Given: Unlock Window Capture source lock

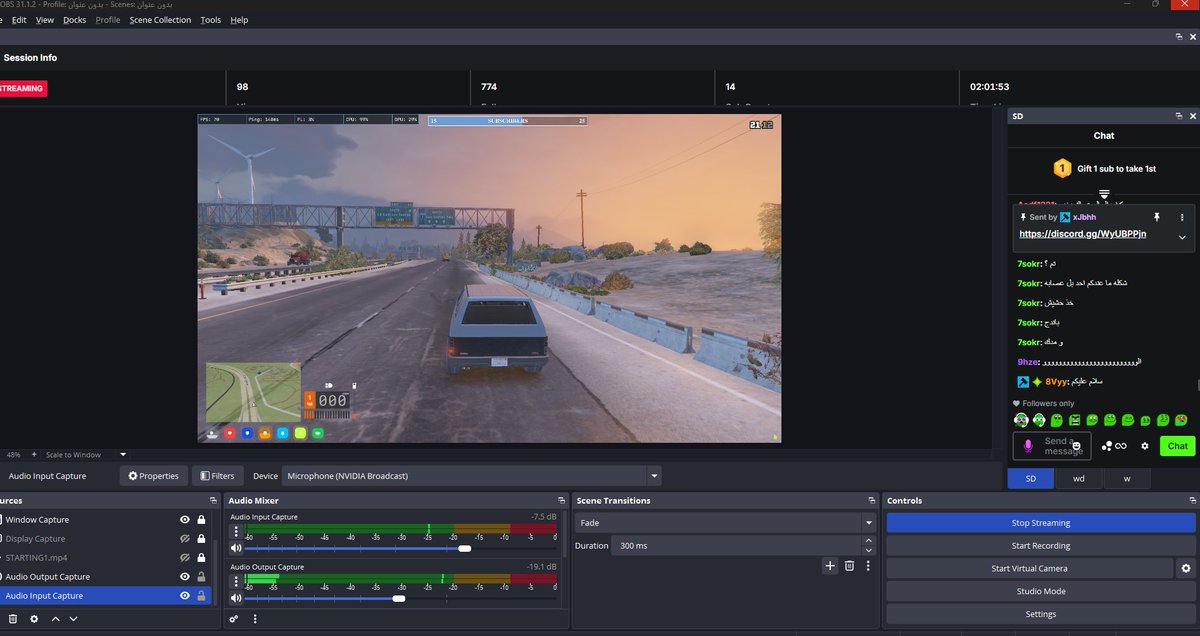Looking at the screenshot, I should point(201,520).
